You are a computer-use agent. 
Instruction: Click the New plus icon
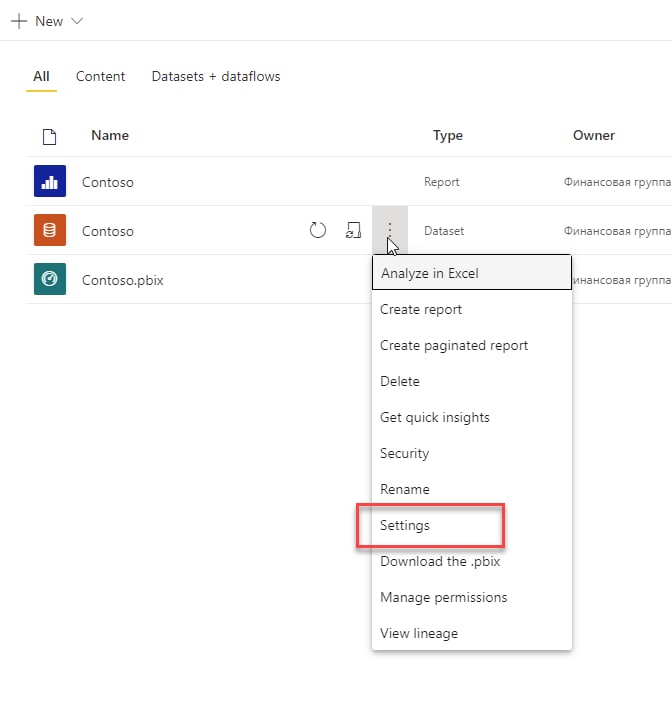click(x=19, y=21)
